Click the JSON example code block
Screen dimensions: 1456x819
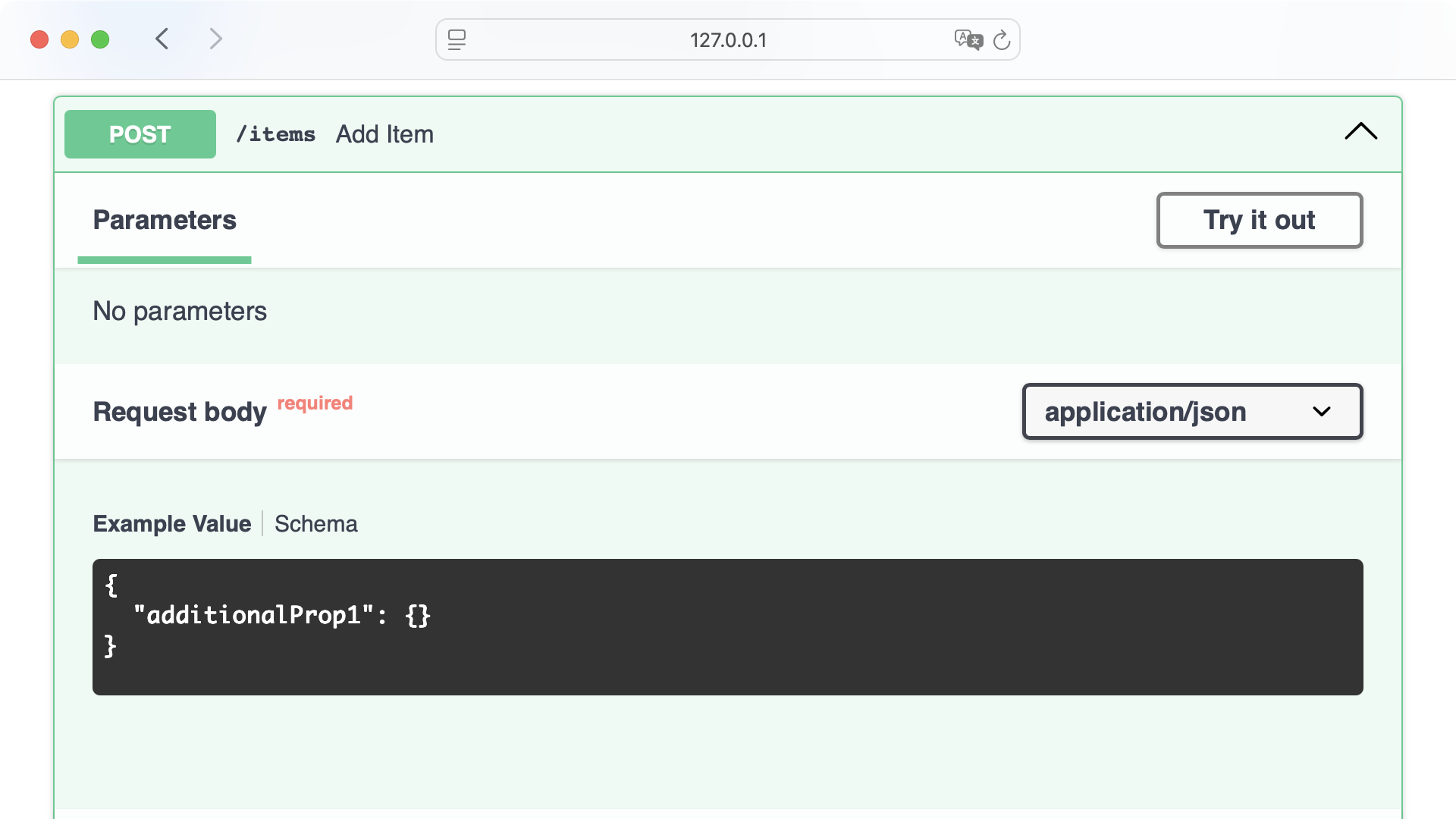[x=728, y=626]
